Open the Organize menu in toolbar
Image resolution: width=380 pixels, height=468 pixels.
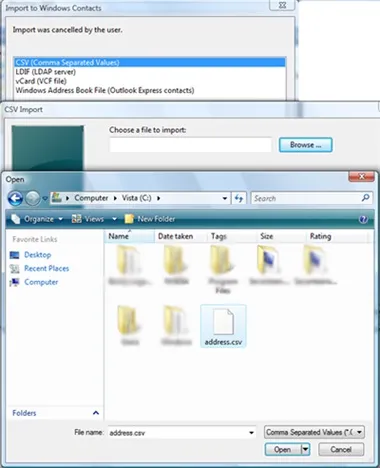(x=37, y=219)
